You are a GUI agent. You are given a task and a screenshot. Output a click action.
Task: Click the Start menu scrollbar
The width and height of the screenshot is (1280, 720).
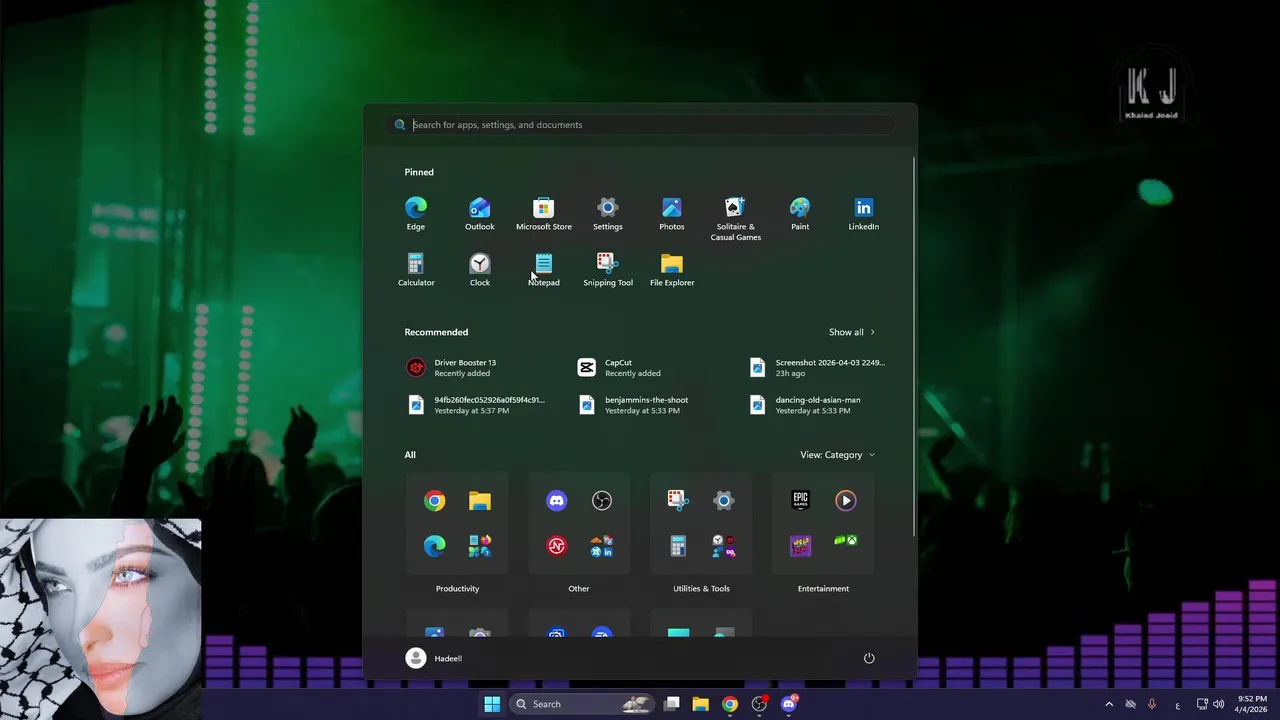pos(914,348)
